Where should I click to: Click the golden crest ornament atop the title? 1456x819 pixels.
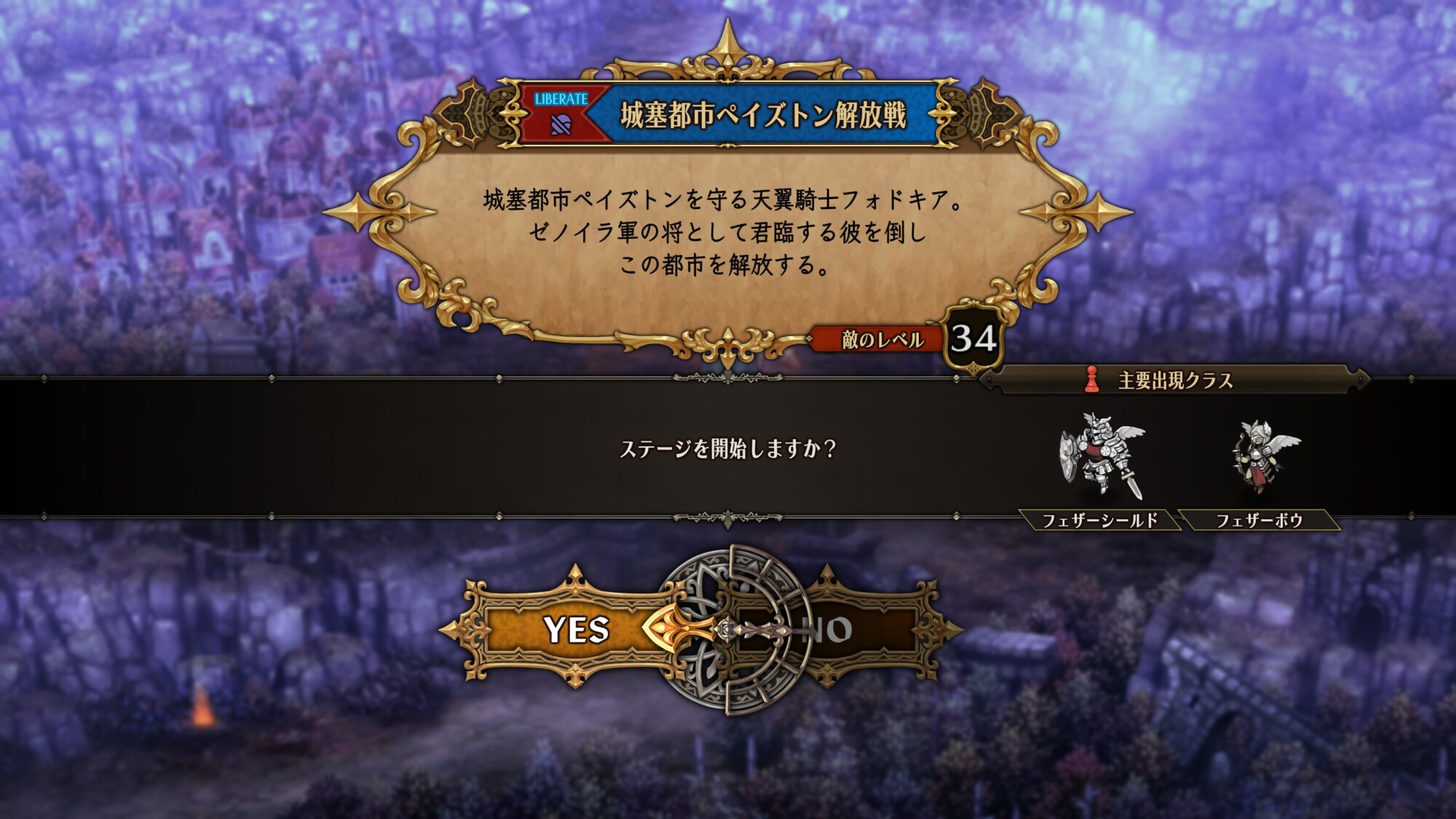[x=727, y=52]
